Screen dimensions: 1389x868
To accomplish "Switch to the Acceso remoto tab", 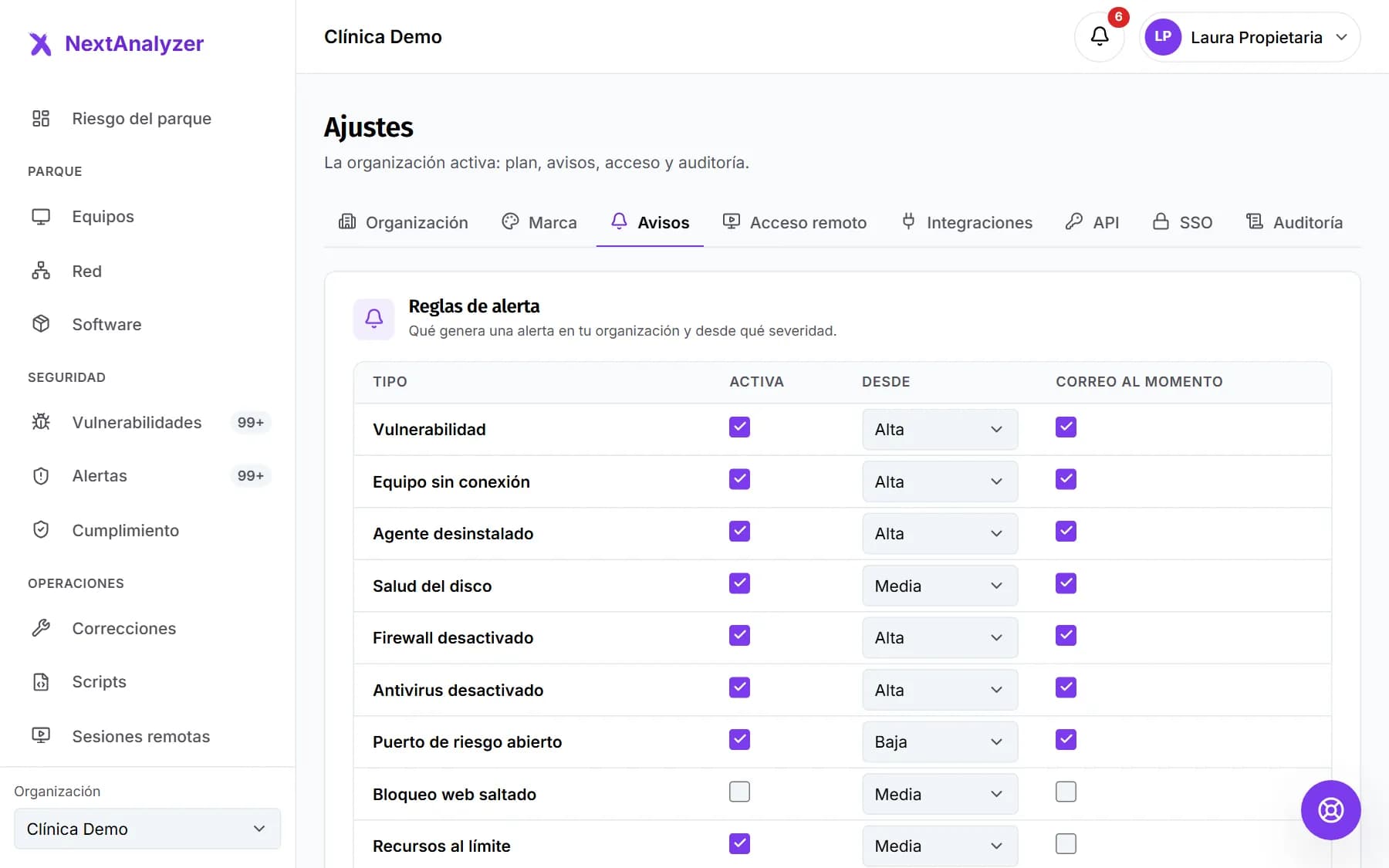I will [x=794, y=222].
